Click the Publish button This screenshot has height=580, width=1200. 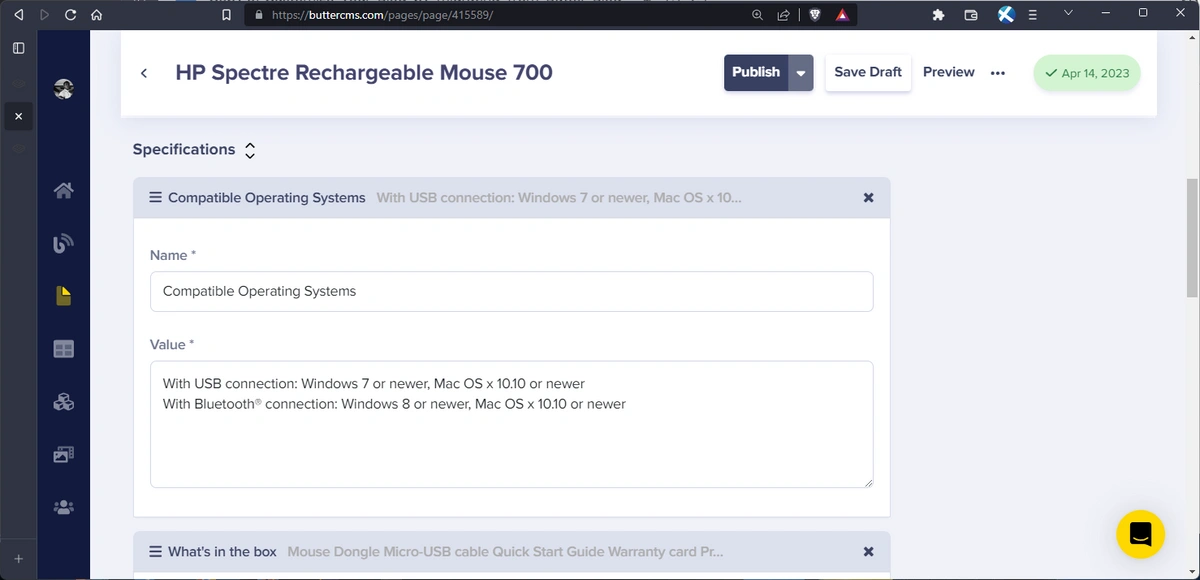pyautogui.click(x=755, y=73)
